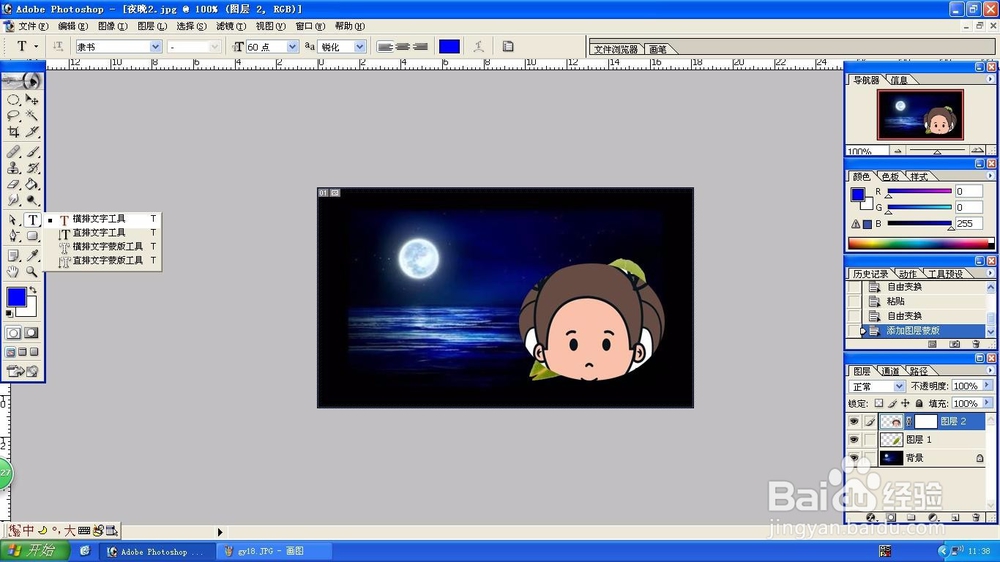The image size is (1000, 562).
Task: Swap foreground and background colors
Action: coord(33,290)
